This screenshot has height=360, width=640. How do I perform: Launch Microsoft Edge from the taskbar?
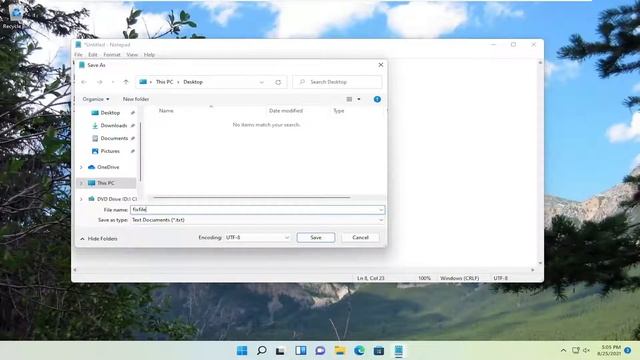pos(360,351)
